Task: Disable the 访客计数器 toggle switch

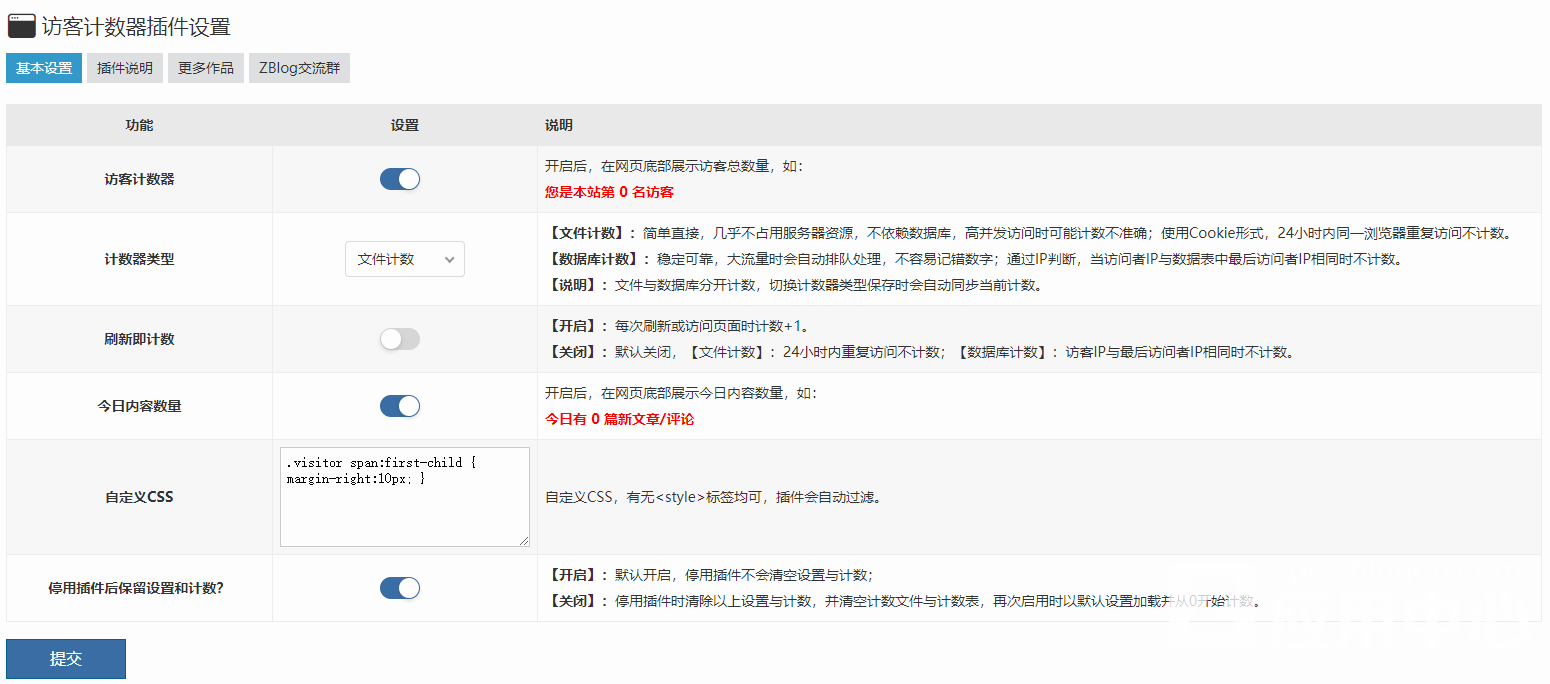Action: (400, 179)
